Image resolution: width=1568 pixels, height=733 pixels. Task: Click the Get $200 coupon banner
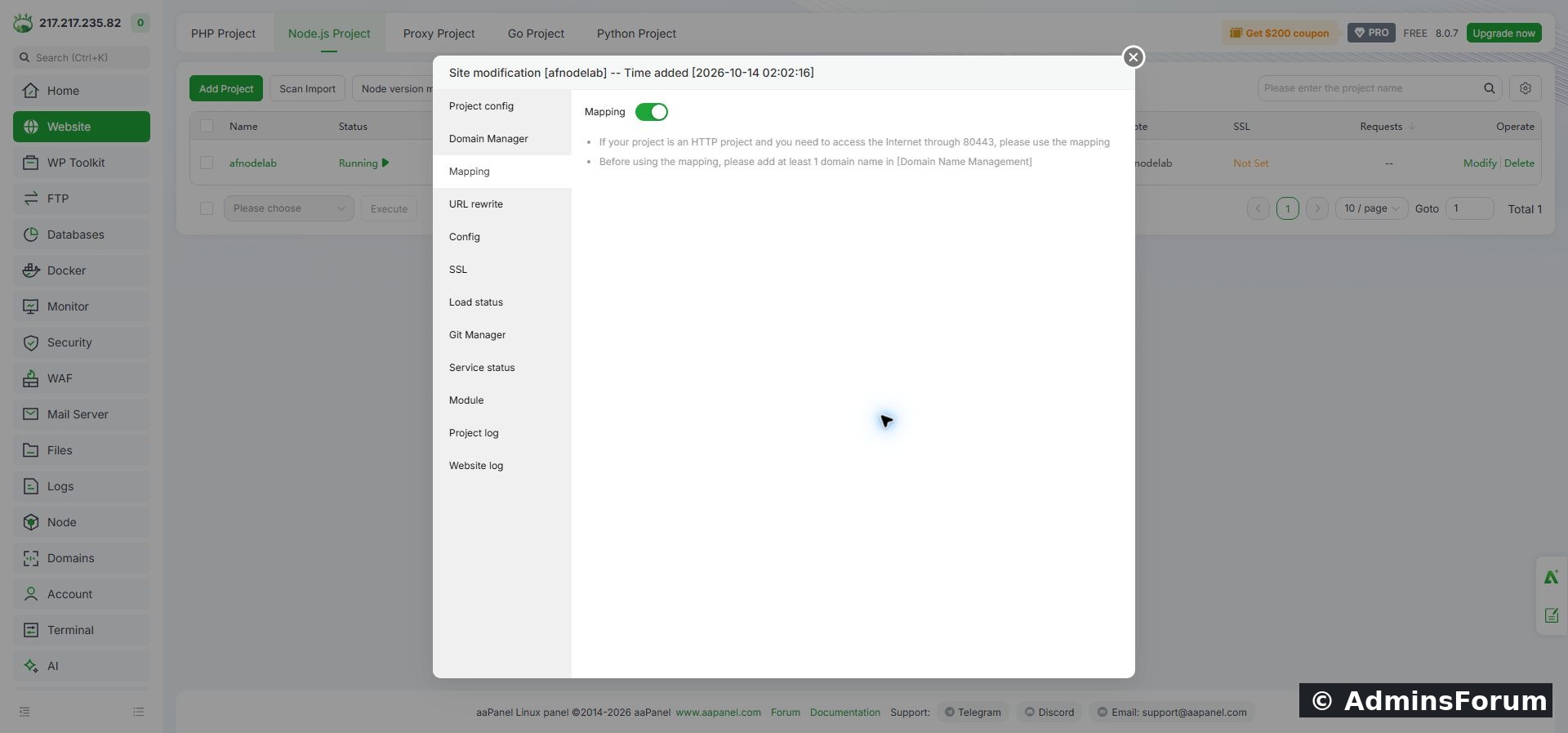[1280, 33]
